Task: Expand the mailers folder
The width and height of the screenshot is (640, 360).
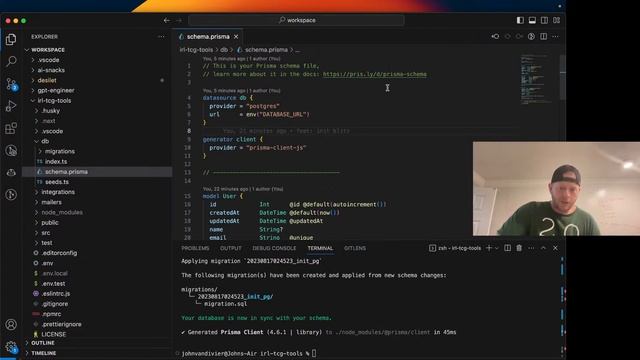Action: (51, 202)
